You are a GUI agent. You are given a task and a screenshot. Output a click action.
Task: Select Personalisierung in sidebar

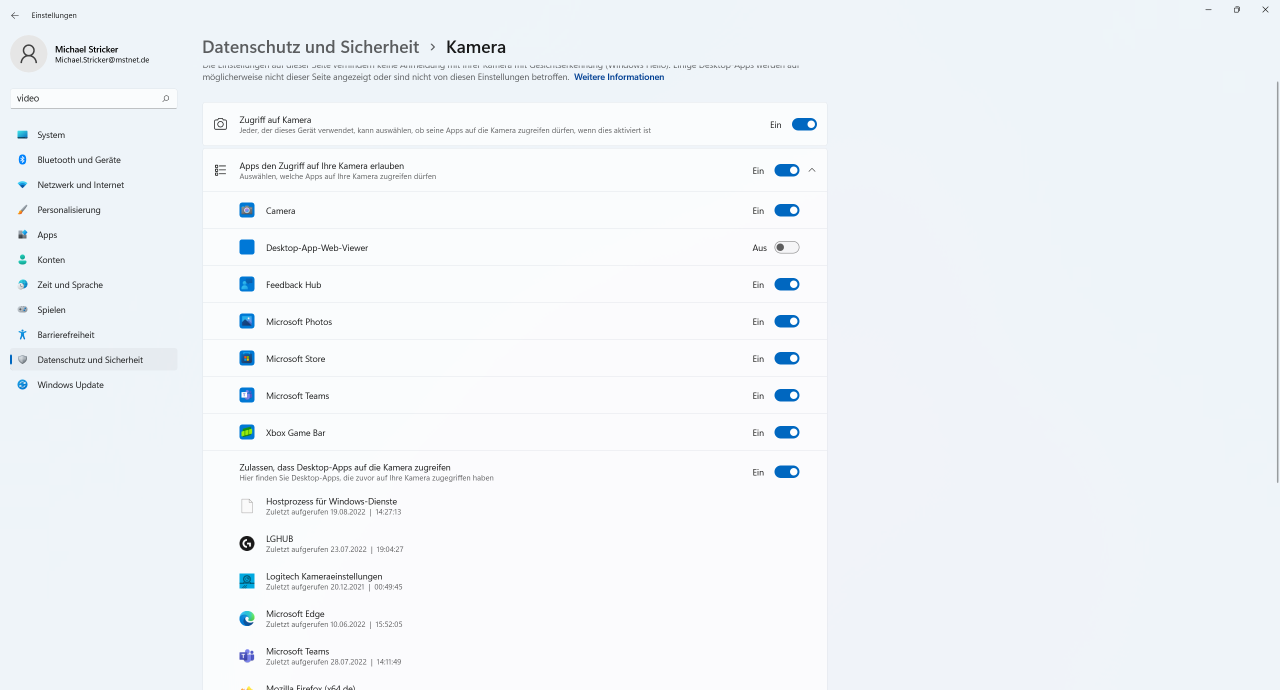[94, 210]
